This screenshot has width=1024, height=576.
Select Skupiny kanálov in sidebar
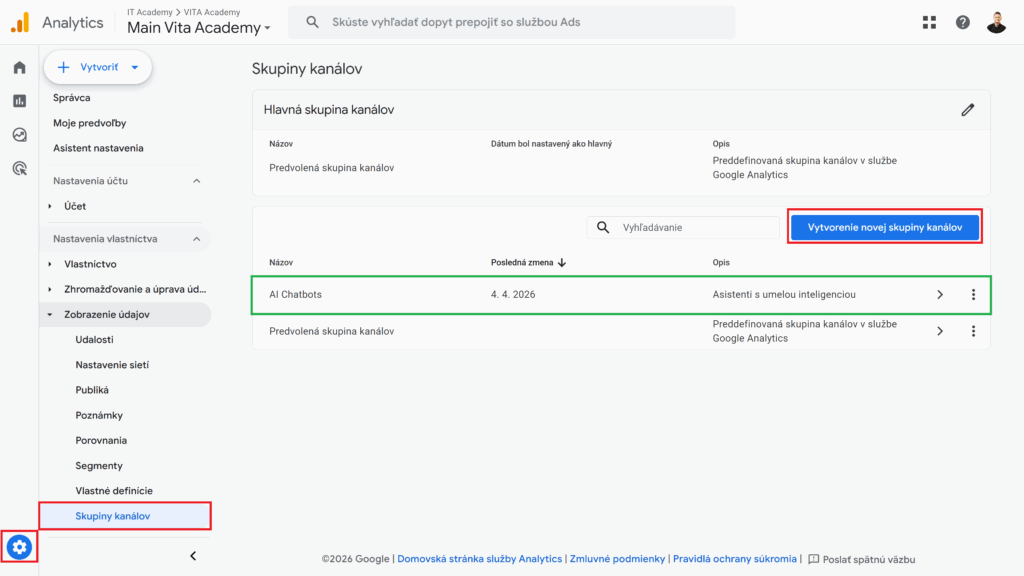pyautogui.click(x=125, y=516)
